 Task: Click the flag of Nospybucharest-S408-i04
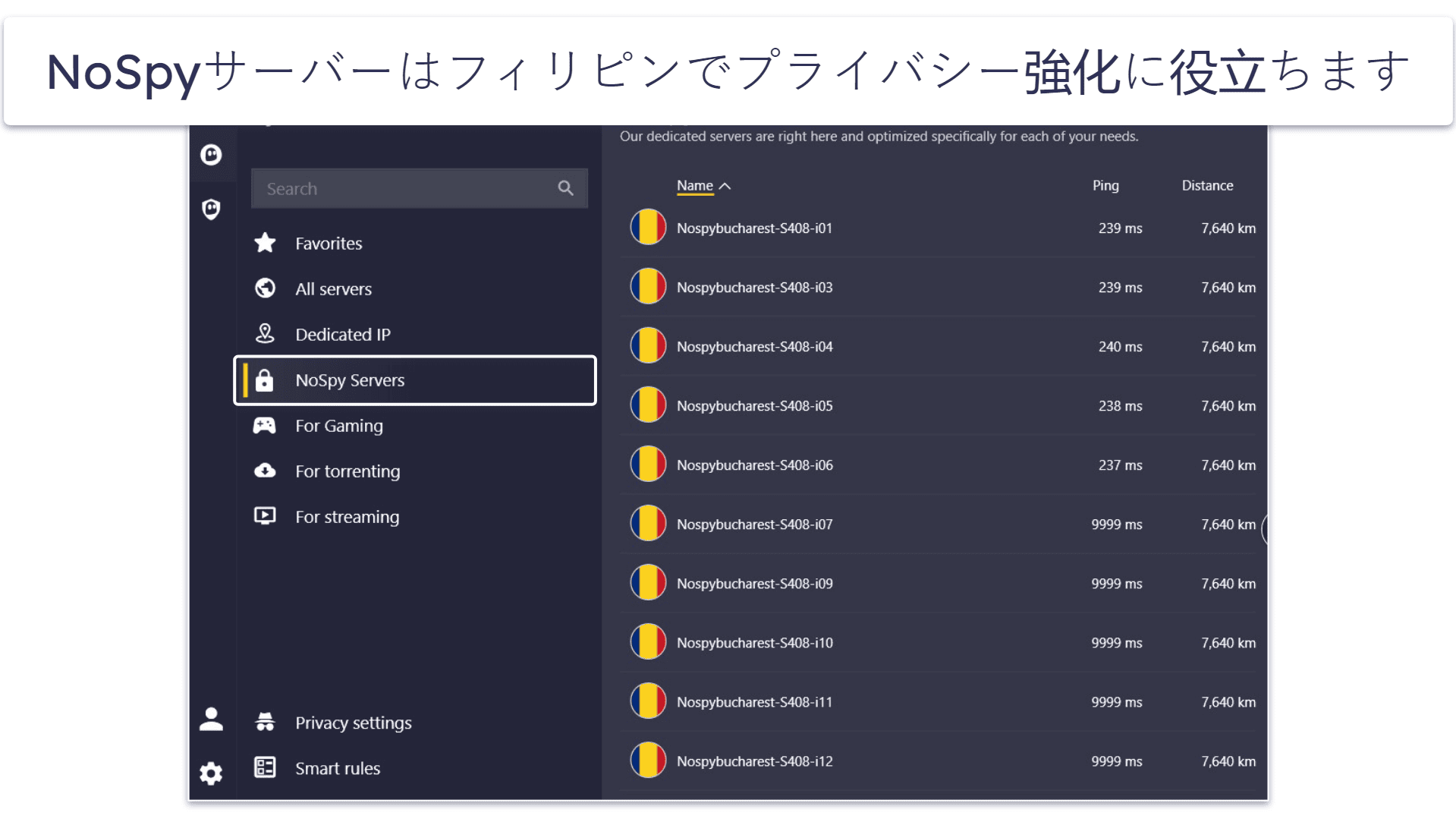tap(648, 345)
